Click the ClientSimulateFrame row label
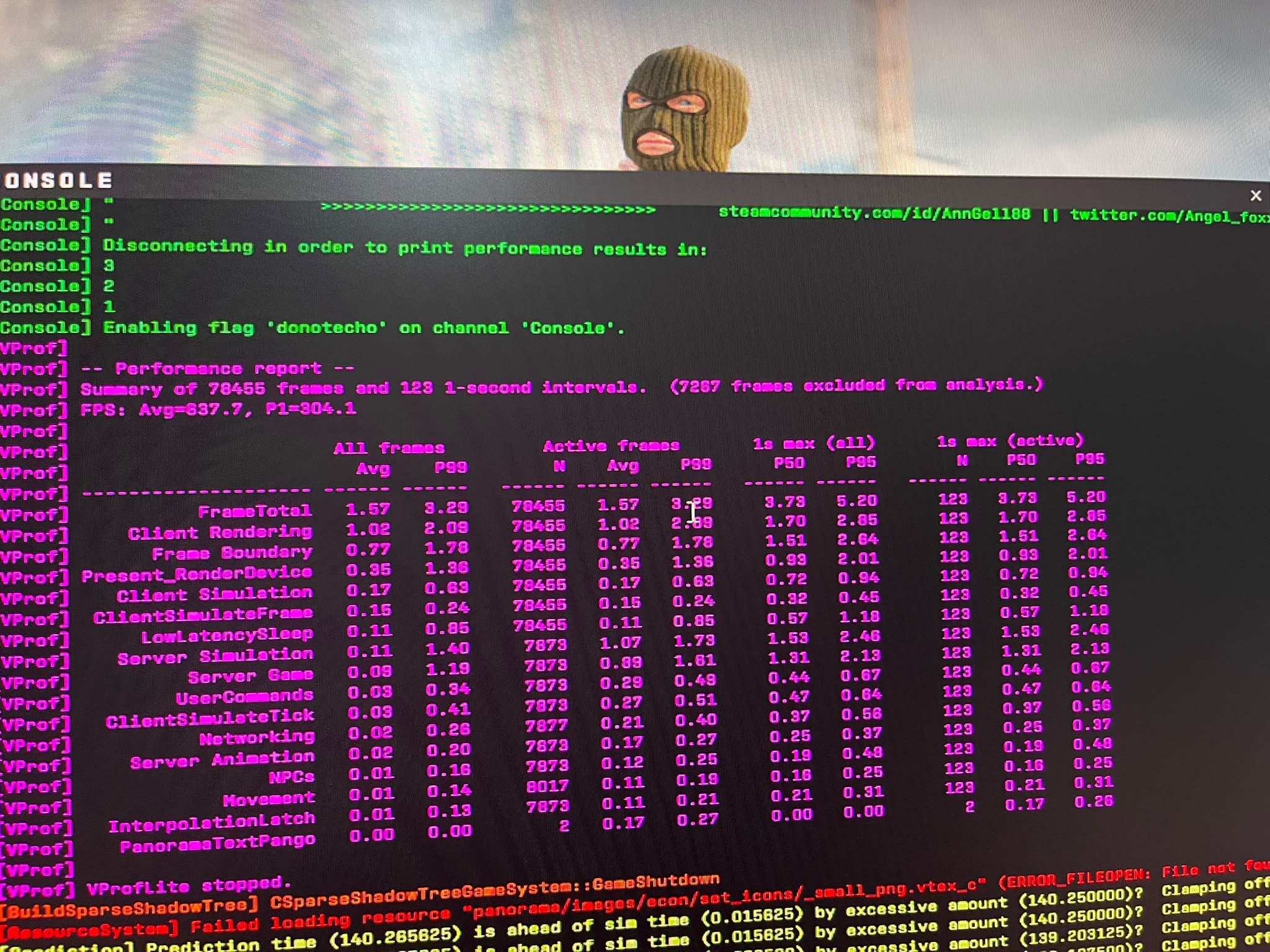This screenshot has height=952, width=1270. point(203,615)
